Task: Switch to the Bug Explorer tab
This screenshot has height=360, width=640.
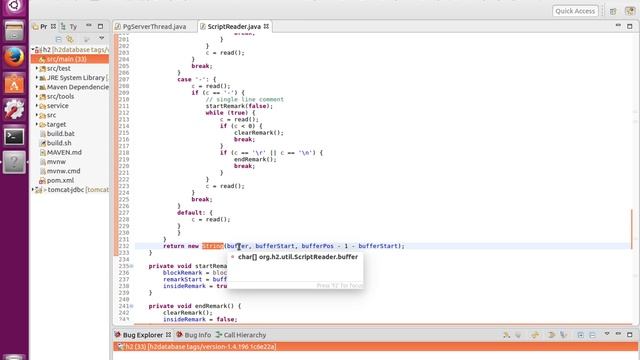Action: [x=143, y=335]
